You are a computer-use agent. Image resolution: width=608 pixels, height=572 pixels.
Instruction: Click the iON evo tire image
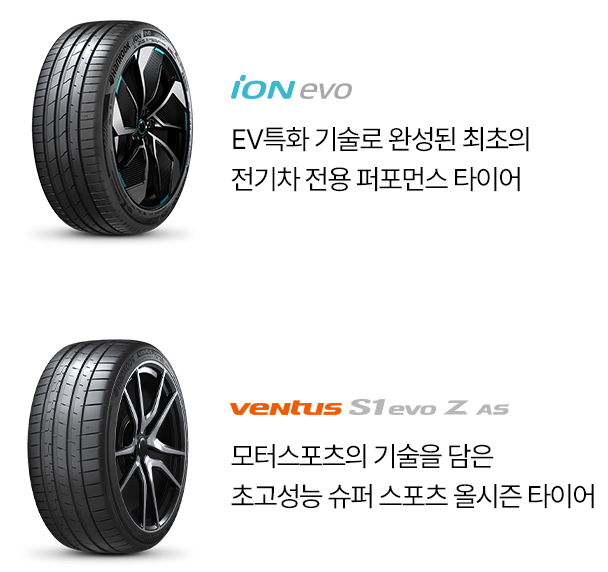[112, 128]
